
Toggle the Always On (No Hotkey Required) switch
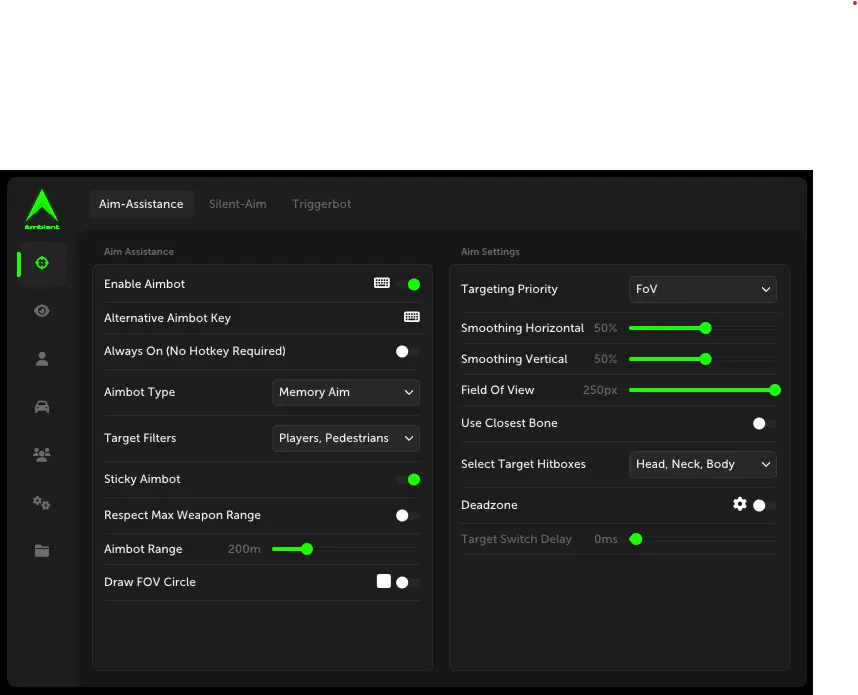pyautogui.click(x=406, y=351)
